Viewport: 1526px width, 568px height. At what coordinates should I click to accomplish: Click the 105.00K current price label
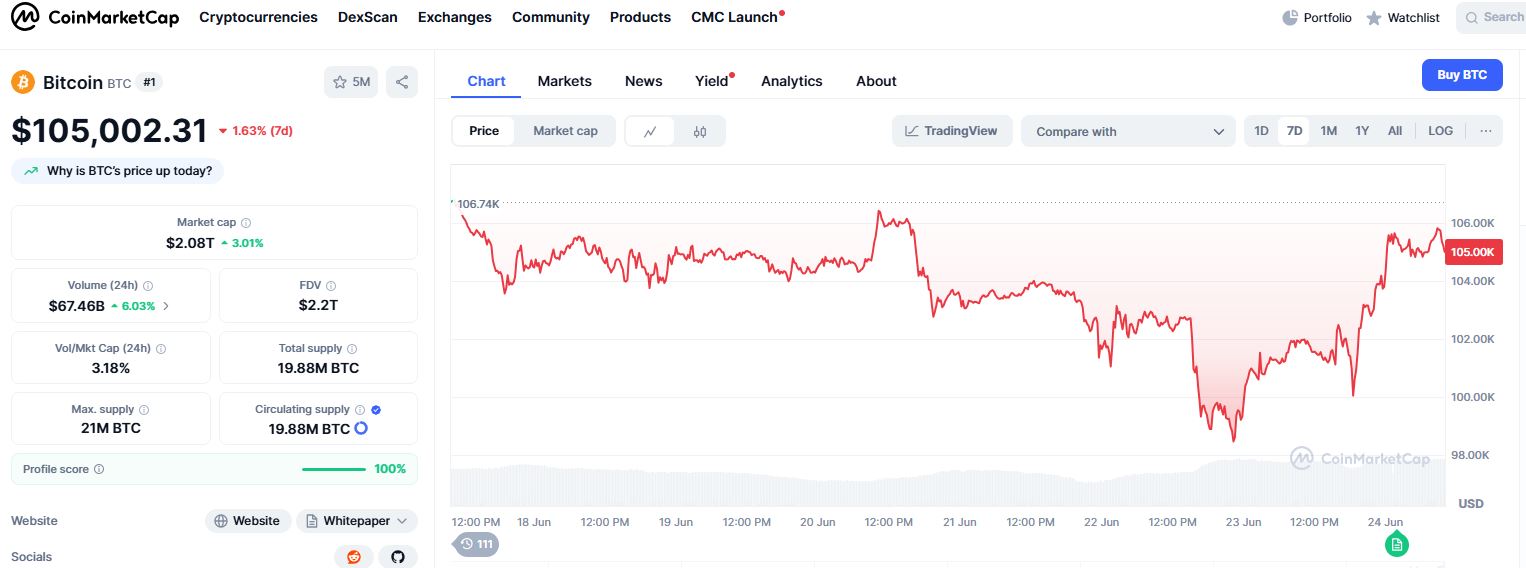click(1473, 252)
